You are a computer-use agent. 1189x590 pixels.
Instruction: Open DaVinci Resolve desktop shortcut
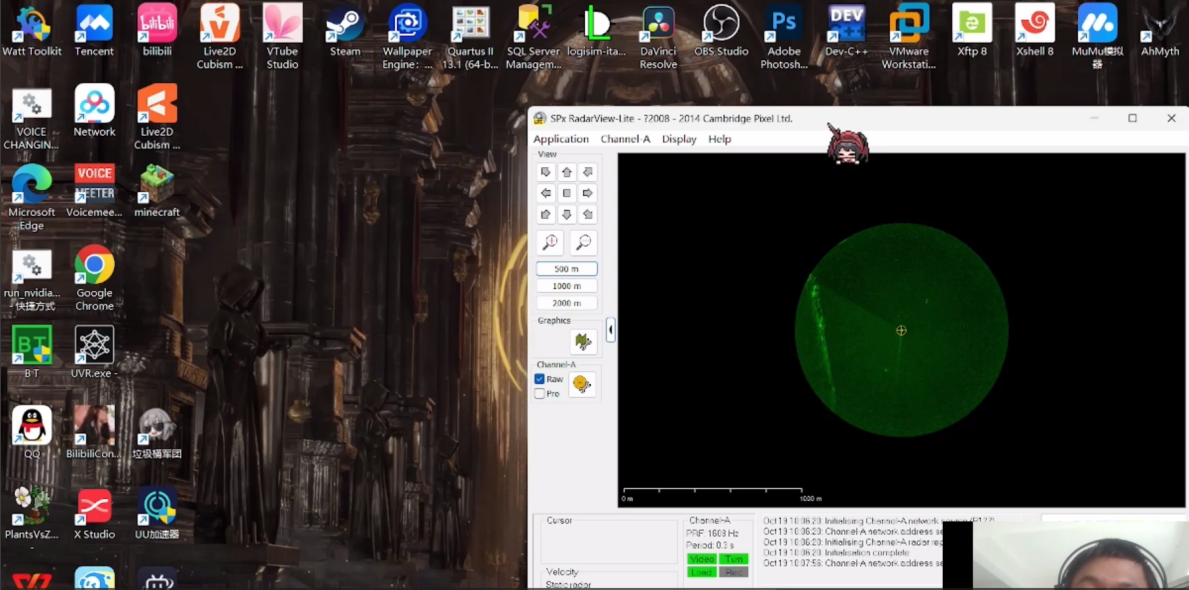658,36
